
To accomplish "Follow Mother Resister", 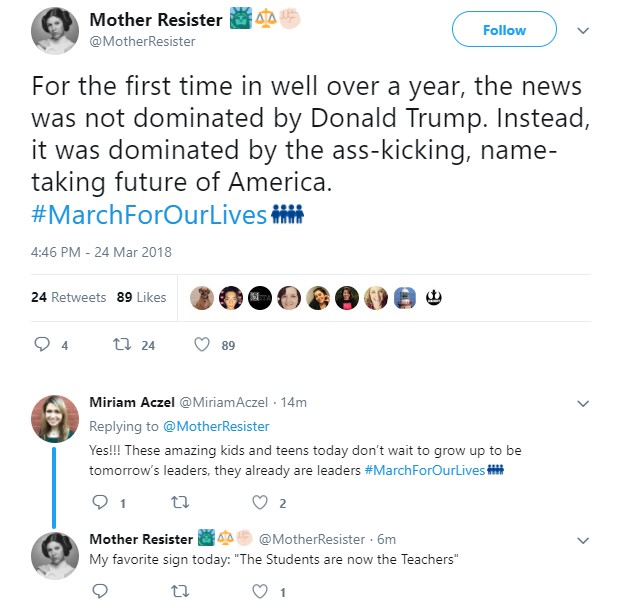I will (x=504, y=30).
